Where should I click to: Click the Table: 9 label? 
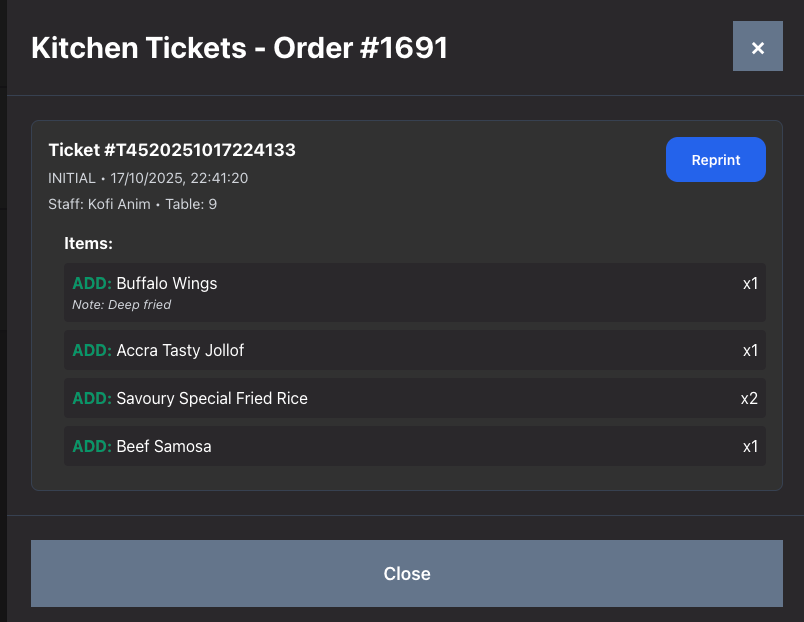(x=191, y=204)
